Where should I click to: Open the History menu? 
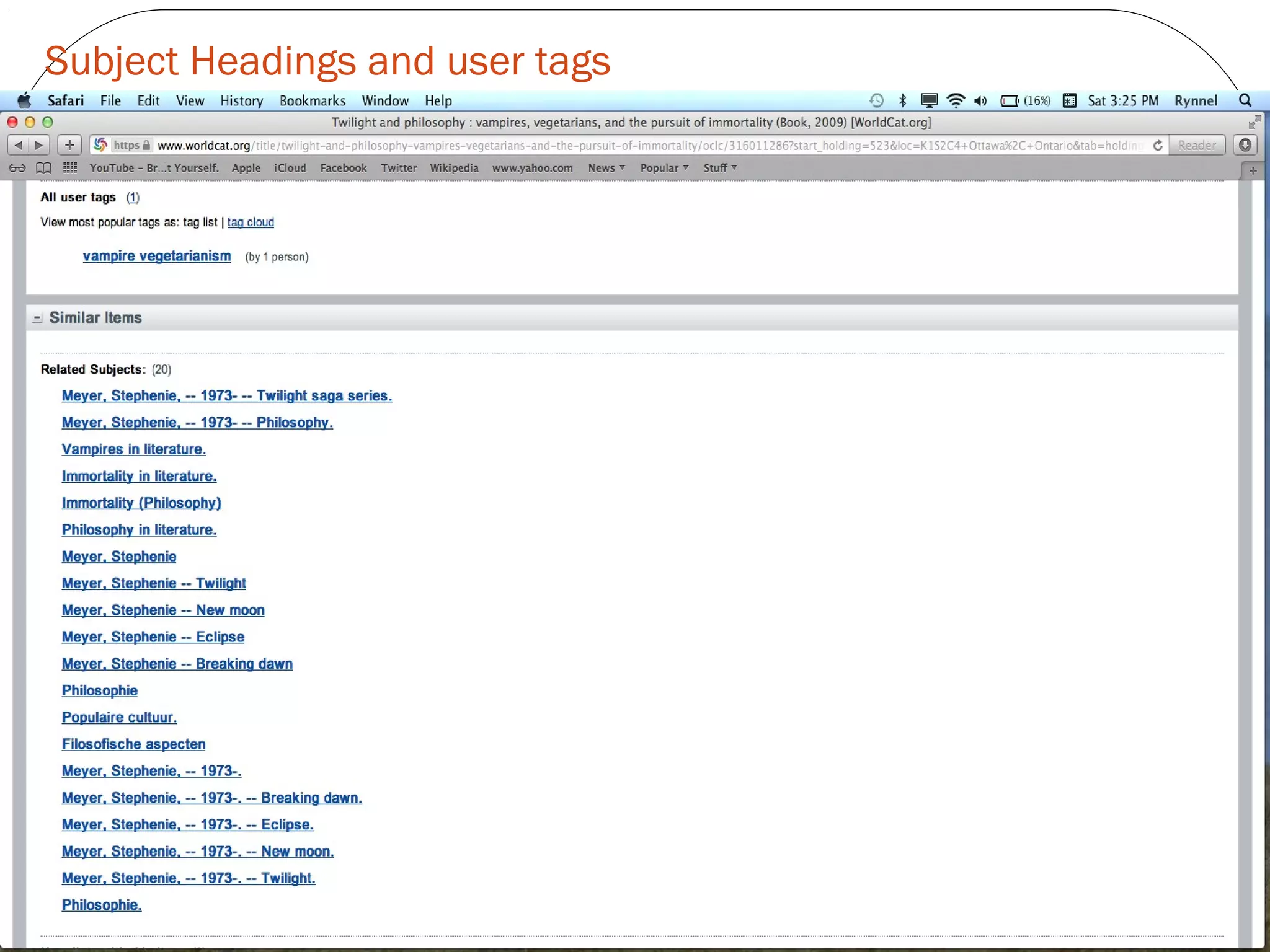click(x=242, y=100)
